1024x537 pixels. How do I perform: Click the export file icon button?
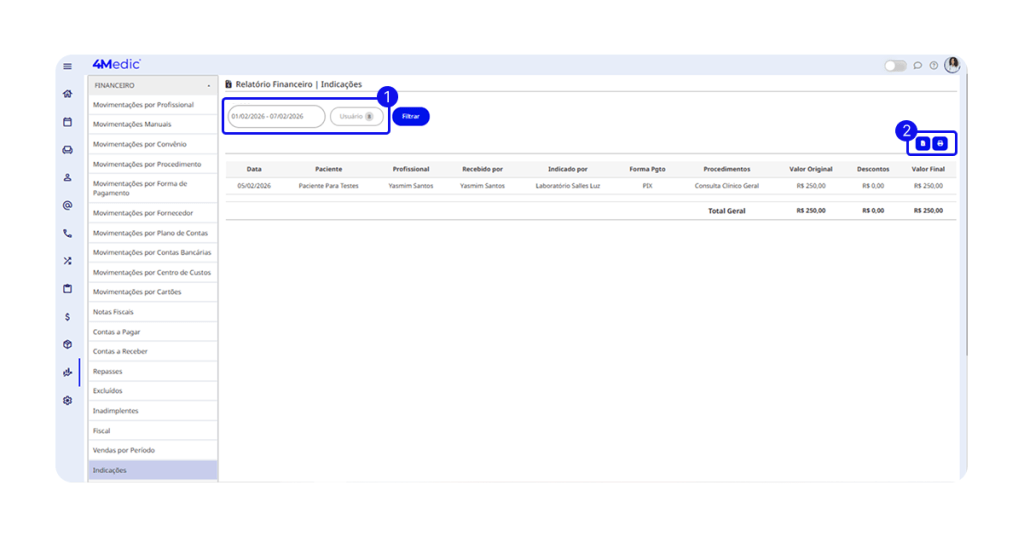coord(922,144)
